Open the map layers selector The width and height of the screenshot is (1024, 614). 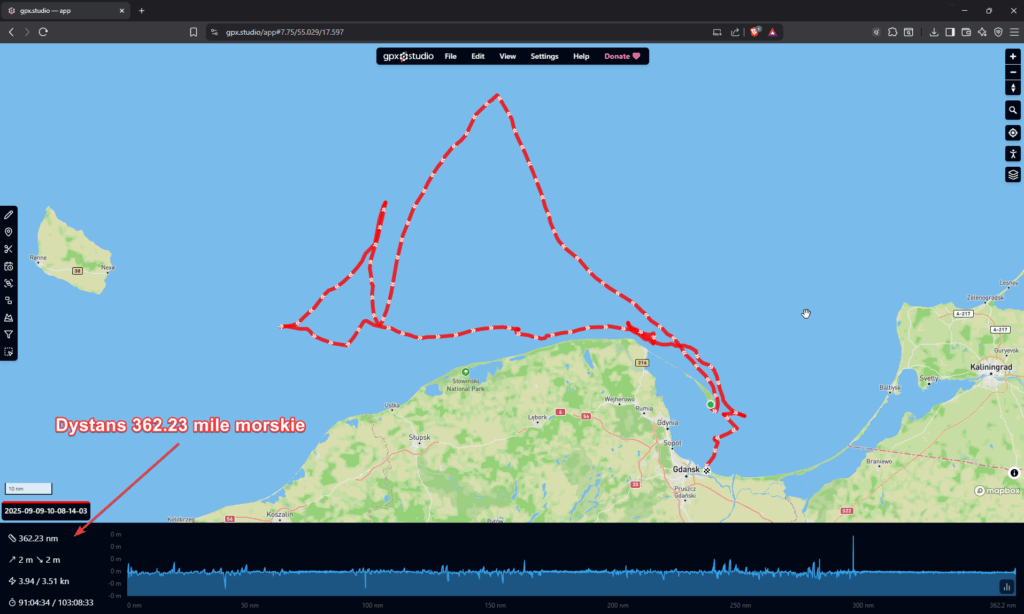pyautogui.click(x=1013, y=174)
